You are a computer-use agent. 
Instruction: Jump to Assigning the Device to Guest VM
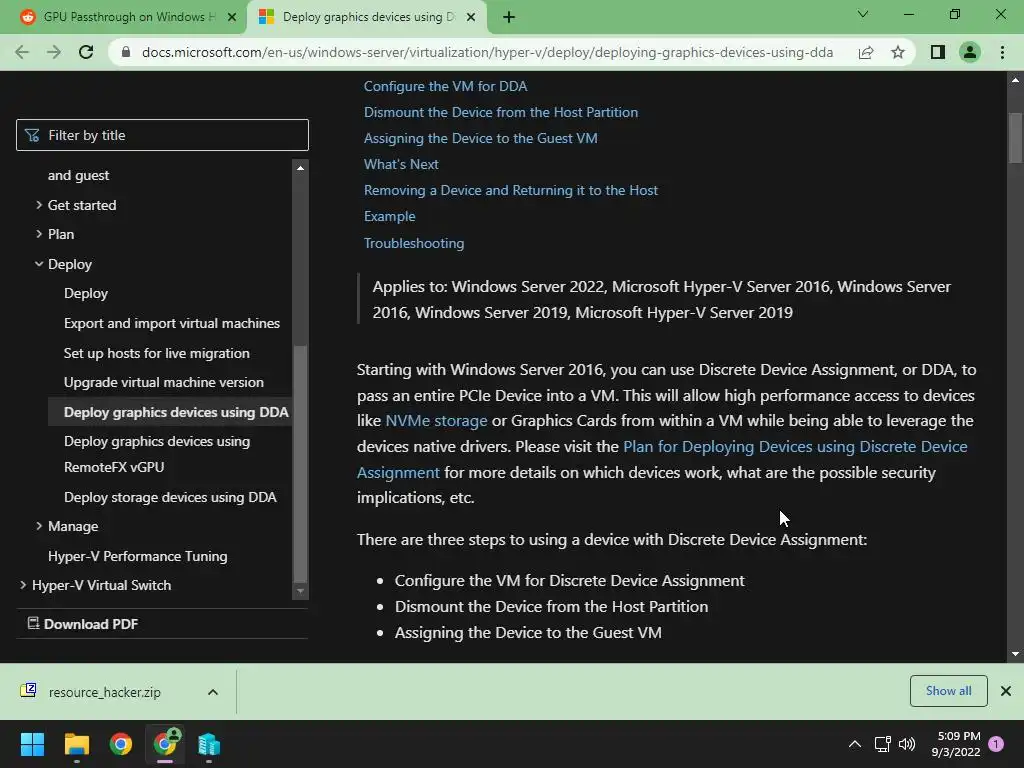pyautogui.click(x=481, y=138)
